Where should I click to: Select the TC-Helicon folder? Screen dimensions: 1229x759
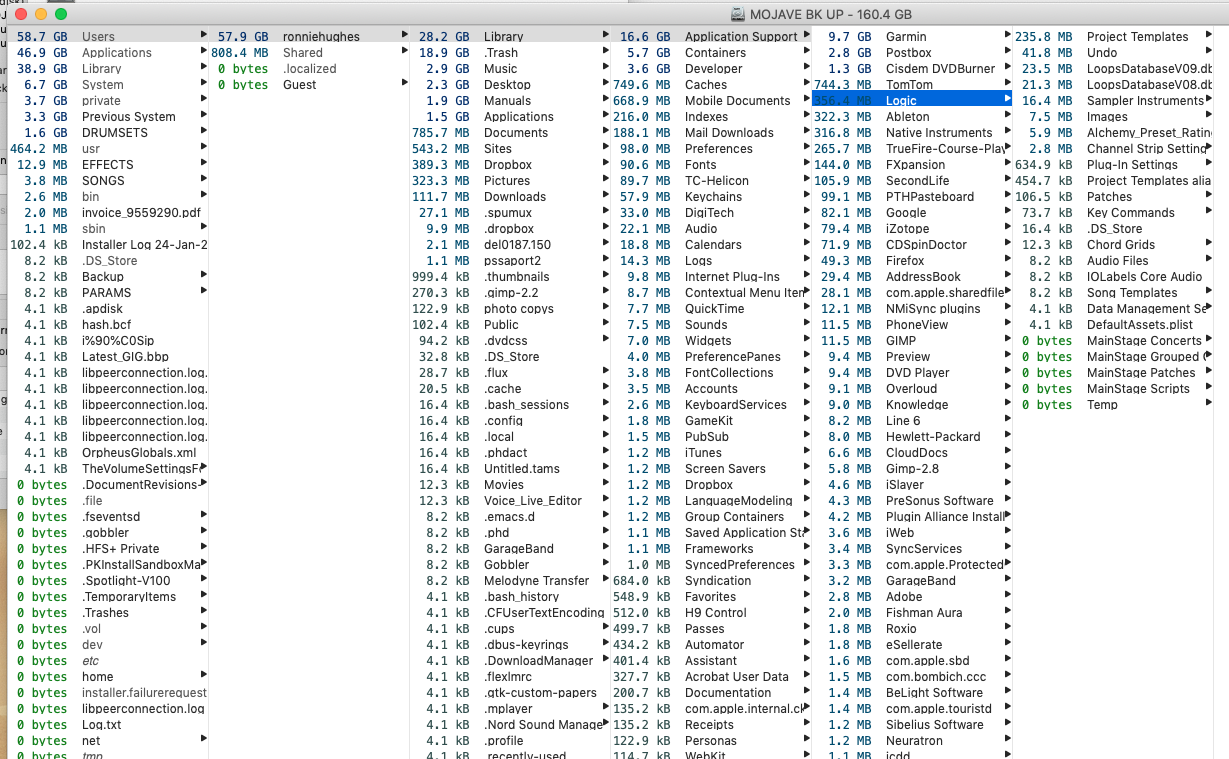click(711, 181)
